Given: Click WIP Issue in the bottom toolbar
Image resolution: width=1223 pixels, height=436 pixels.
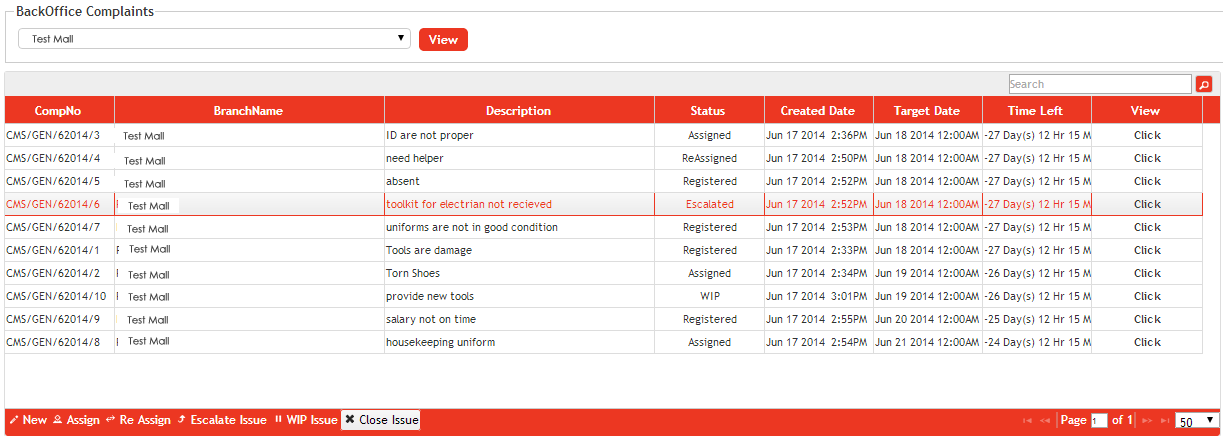Looking at the screenshot, I should 306,420.
